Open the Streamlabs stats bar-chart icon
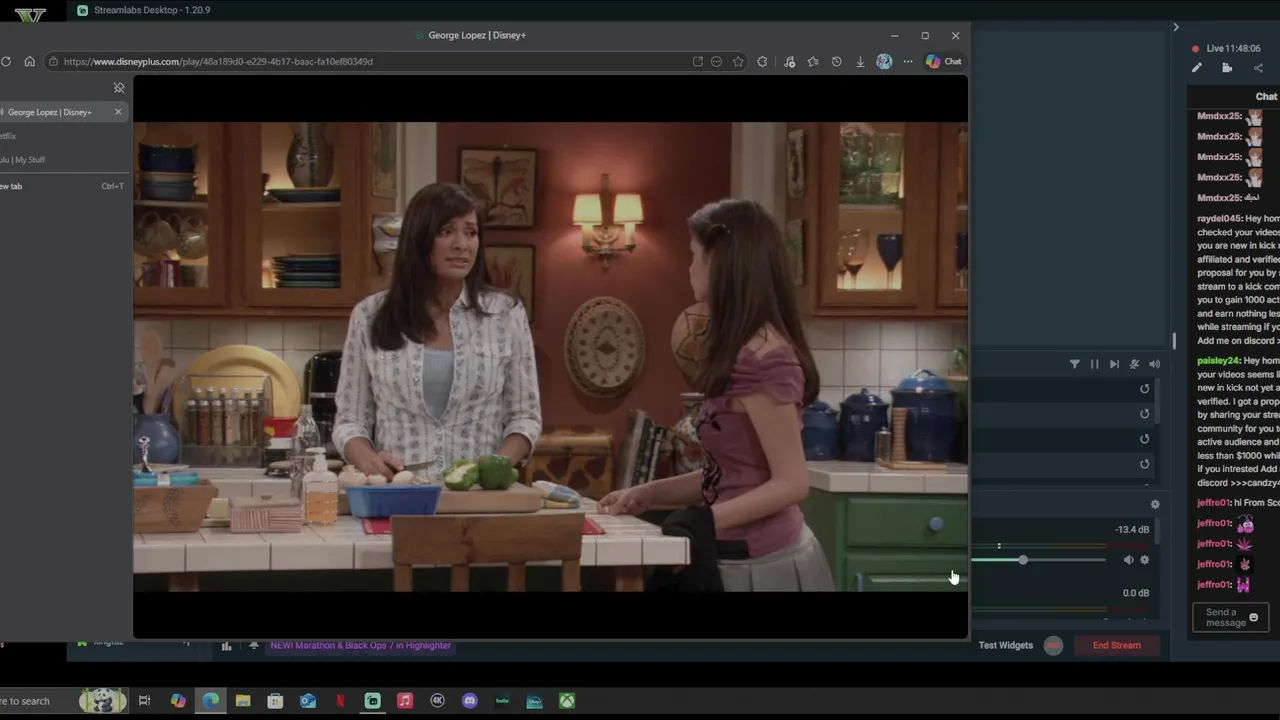Viewport: 1280px width, 720px height. (227, 646)
